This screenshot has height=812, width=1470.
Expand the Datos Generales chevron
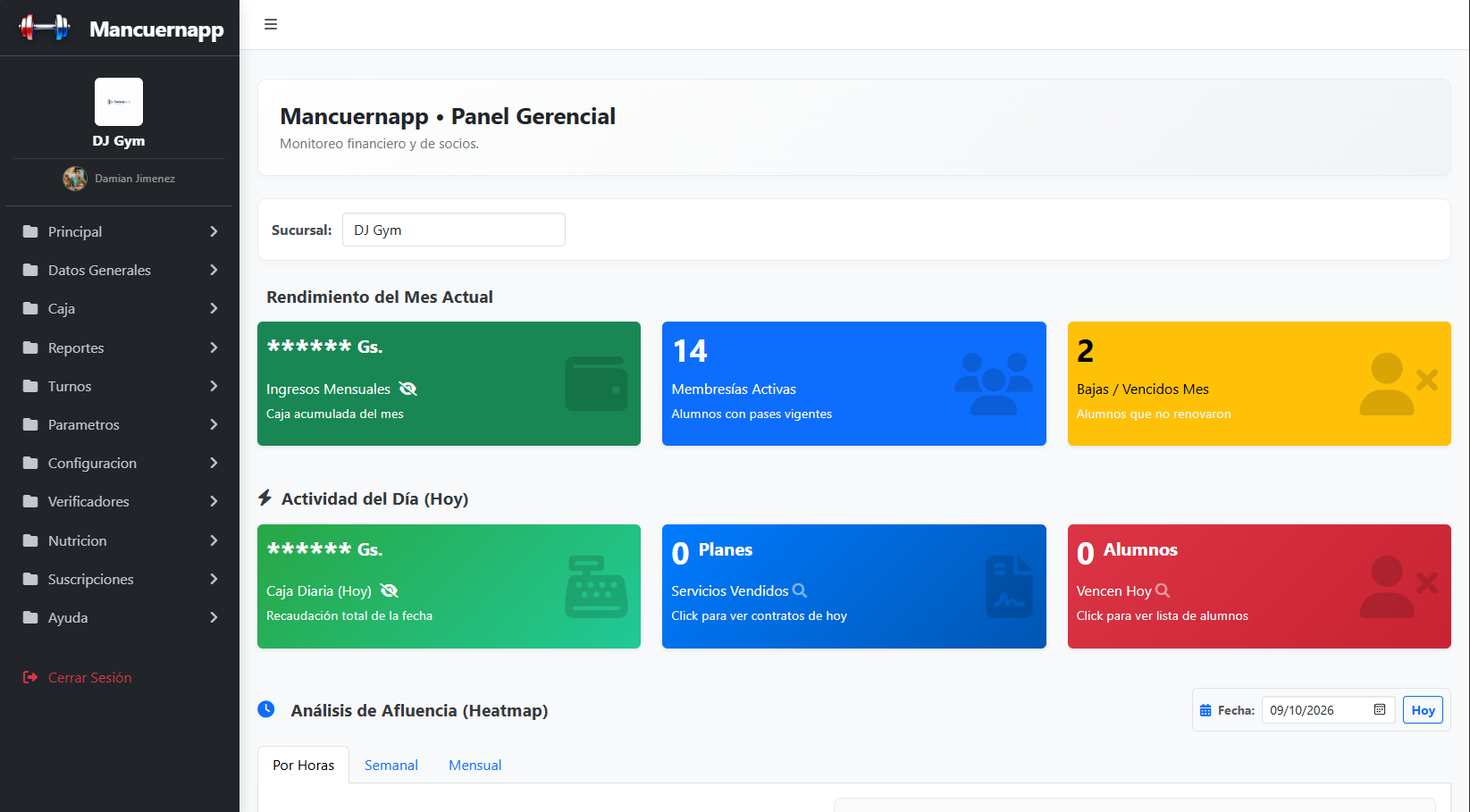pos(214,270)
